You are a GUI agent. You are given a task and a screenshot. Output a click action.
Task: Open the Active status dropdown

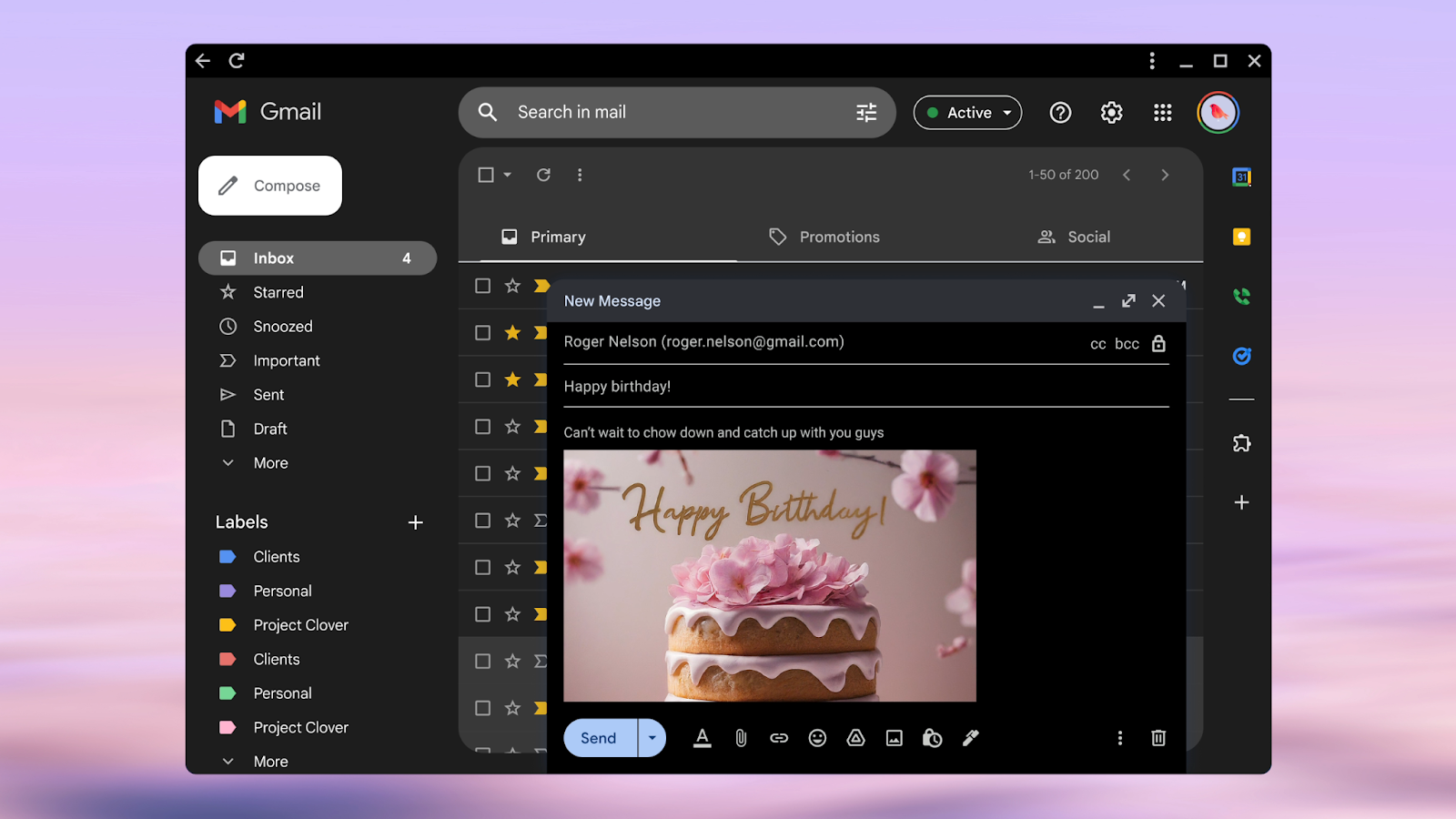click(967, 113)
